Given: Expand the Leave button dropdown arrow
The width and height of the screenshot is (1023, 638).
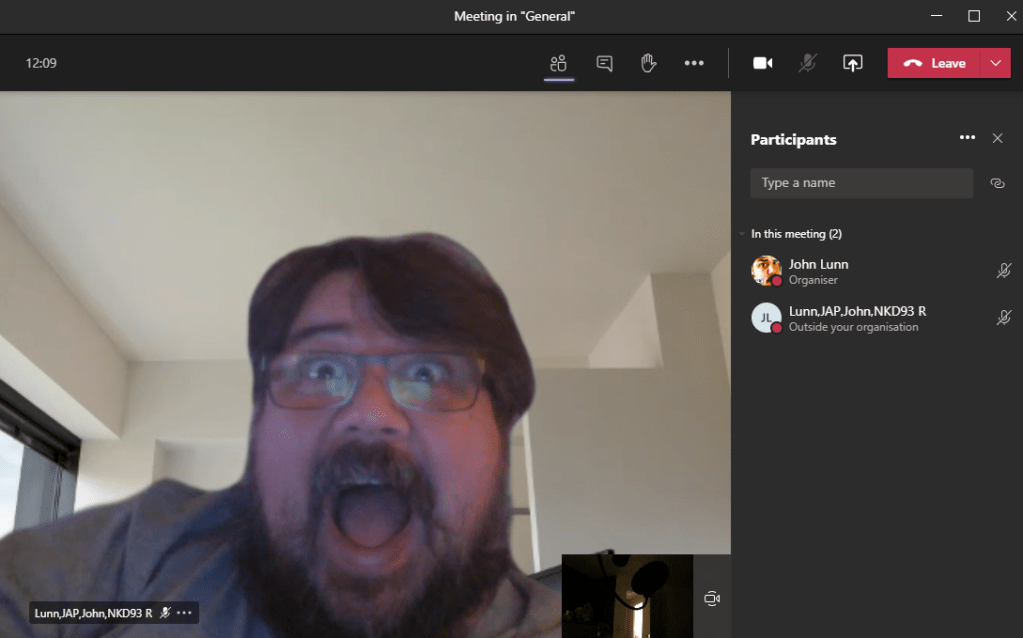Looking at the screenshot, I should point(995,63).
